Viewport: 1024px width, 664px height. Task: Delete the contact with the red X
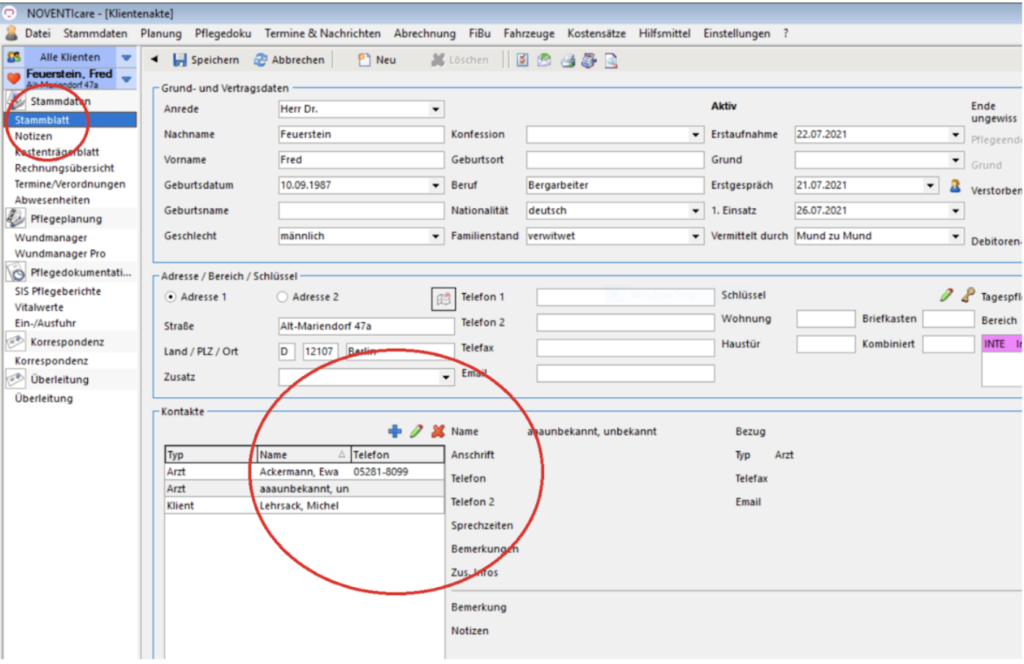(x=438, y=431)
